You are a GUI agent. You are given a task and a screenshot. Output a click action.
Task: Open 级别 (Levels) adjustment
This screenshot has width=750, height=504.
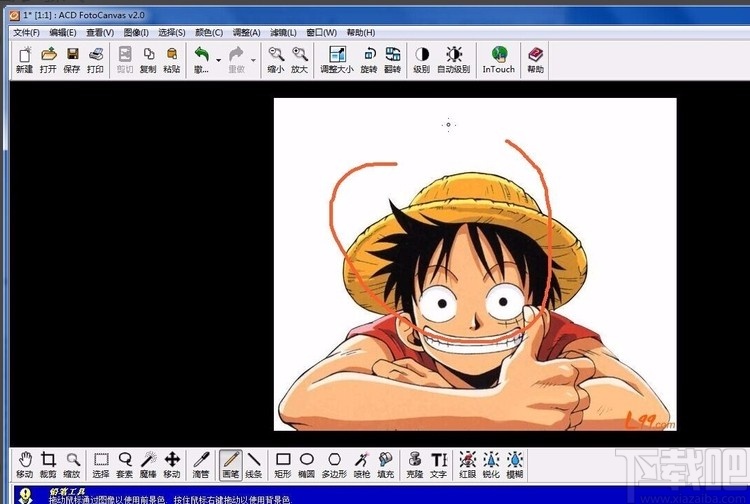click(421, 60)
